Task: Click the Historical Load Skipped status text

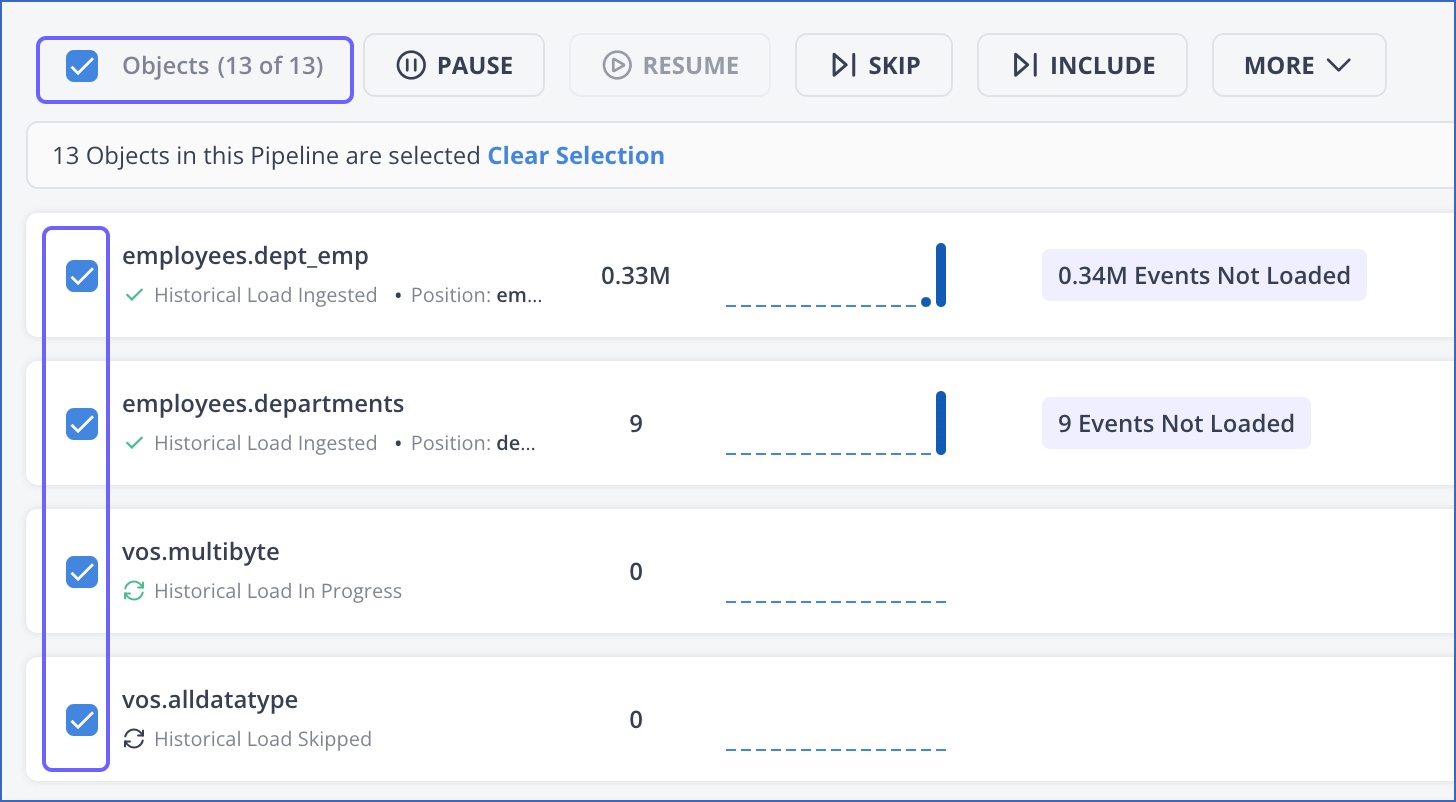Action: coord(263,739)
